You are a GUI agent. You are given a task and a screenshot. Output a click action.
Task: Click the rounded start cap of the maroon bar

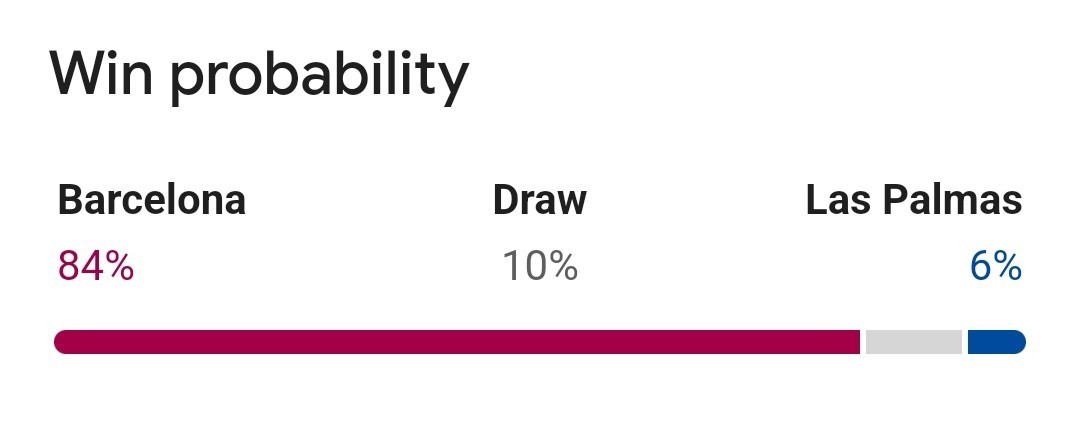coord(62,342)
